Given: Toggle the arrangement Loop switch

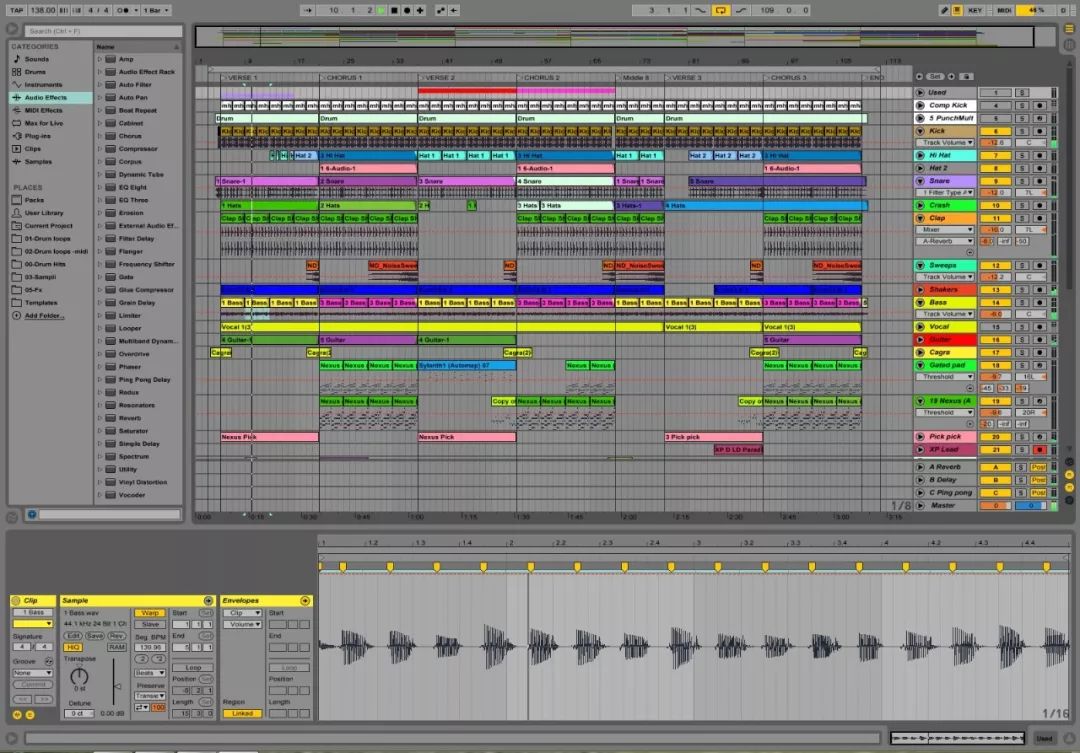Looking at the screenshot, I should (x=720, y=10).
